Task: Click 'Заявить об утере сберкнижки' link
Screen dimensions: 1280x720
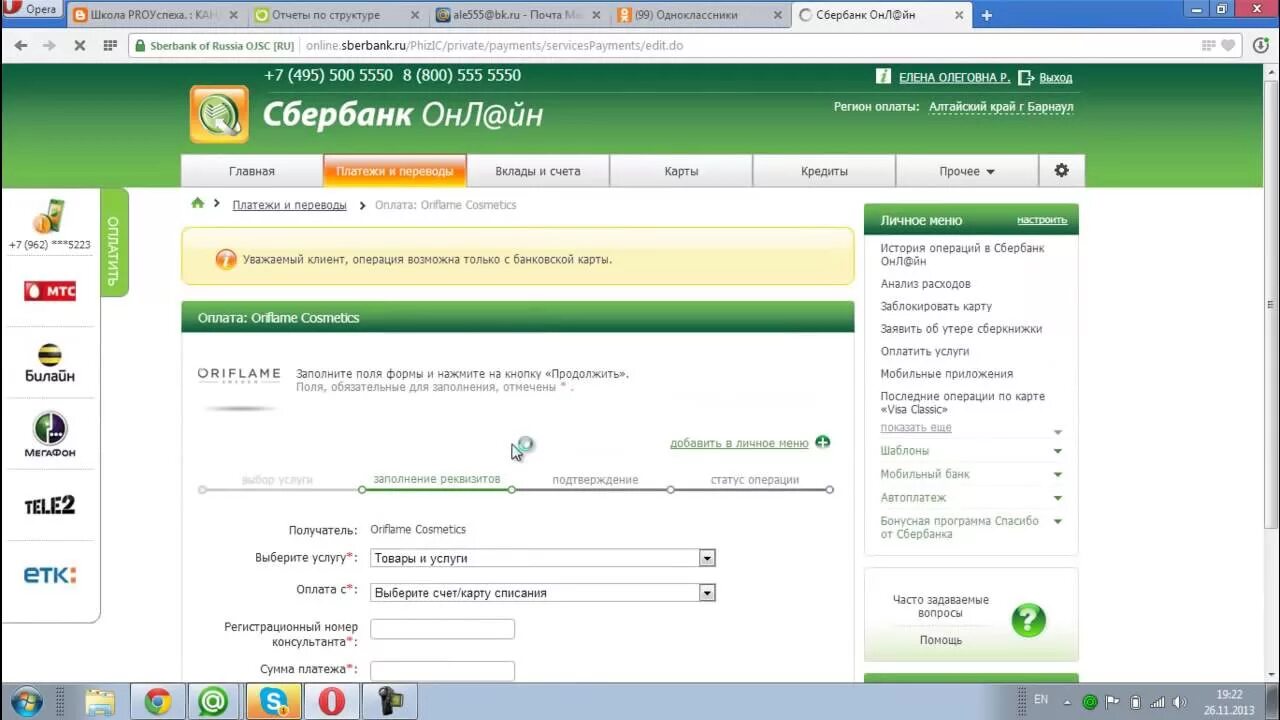Action: [961, 329]
